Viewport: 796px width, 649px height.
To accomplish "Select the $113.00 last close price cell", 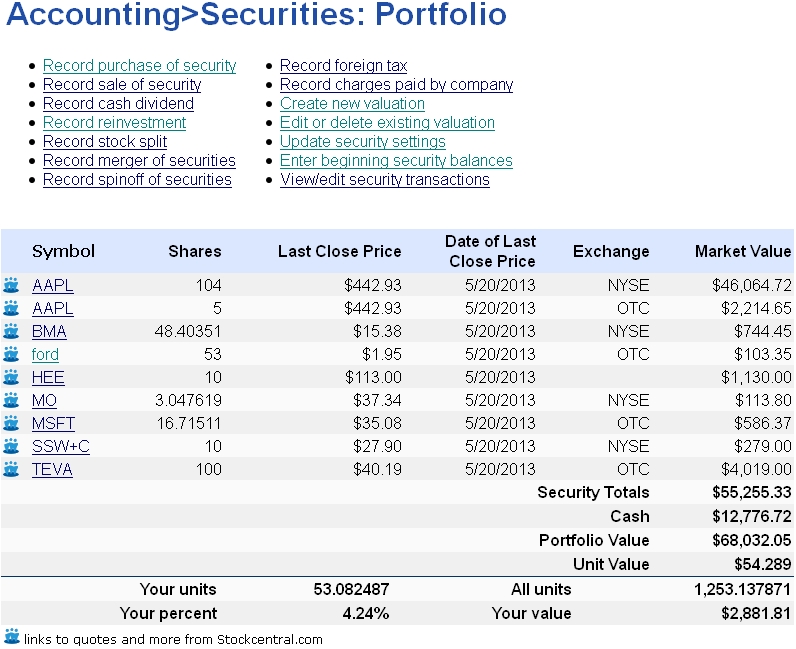I will click(x=373, y=377).
